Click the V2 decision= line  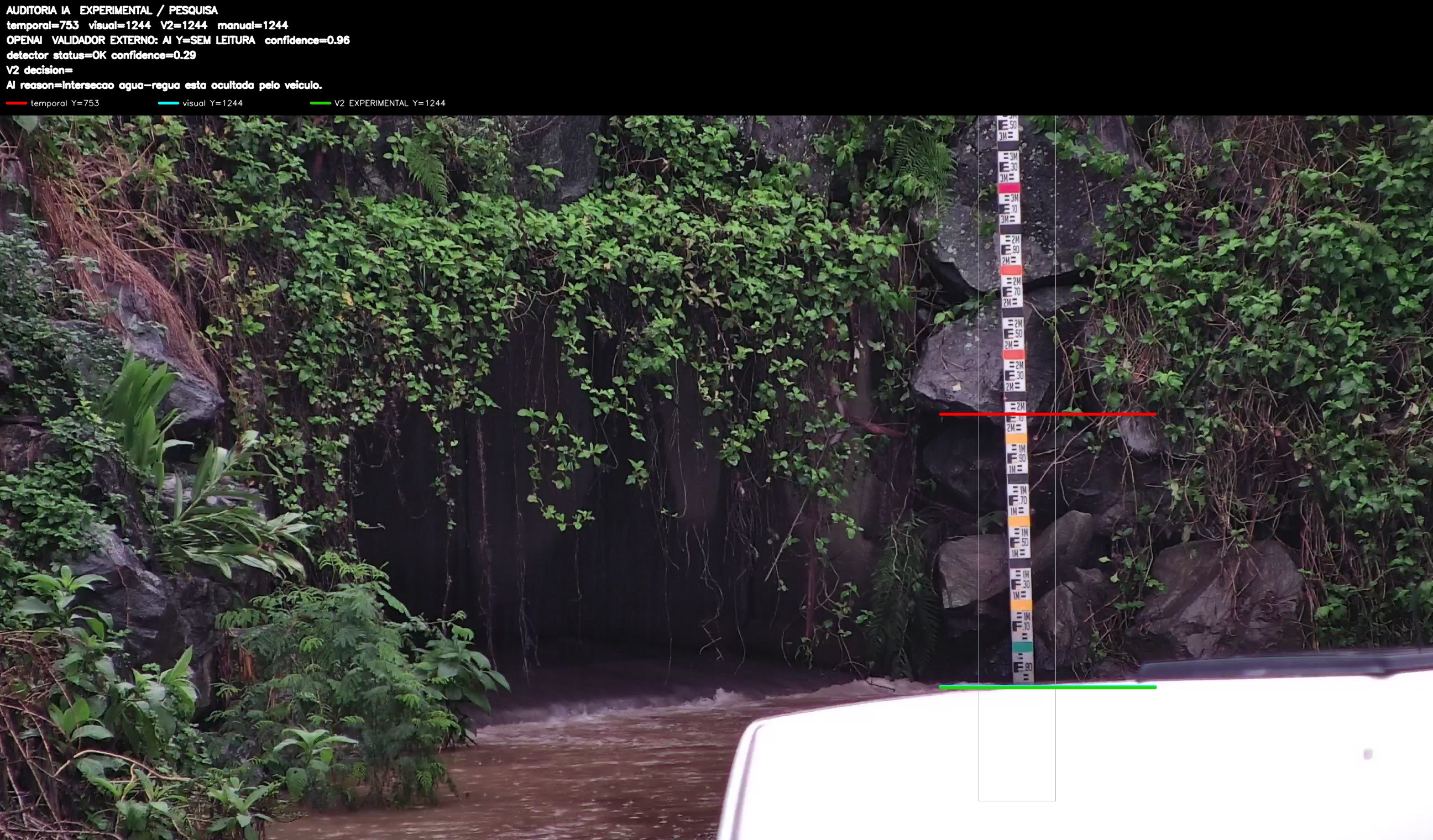pos(39,70)
